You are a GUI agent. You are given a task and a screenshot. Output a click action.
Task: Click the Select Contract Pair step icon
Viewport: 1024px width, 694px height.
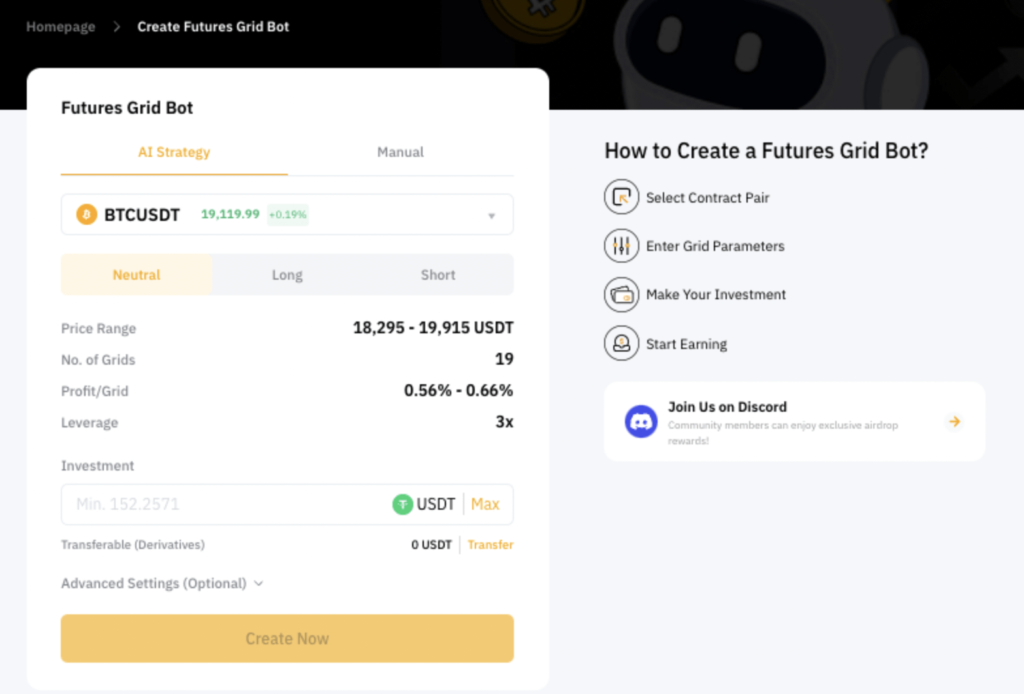[x=621, y=197]
